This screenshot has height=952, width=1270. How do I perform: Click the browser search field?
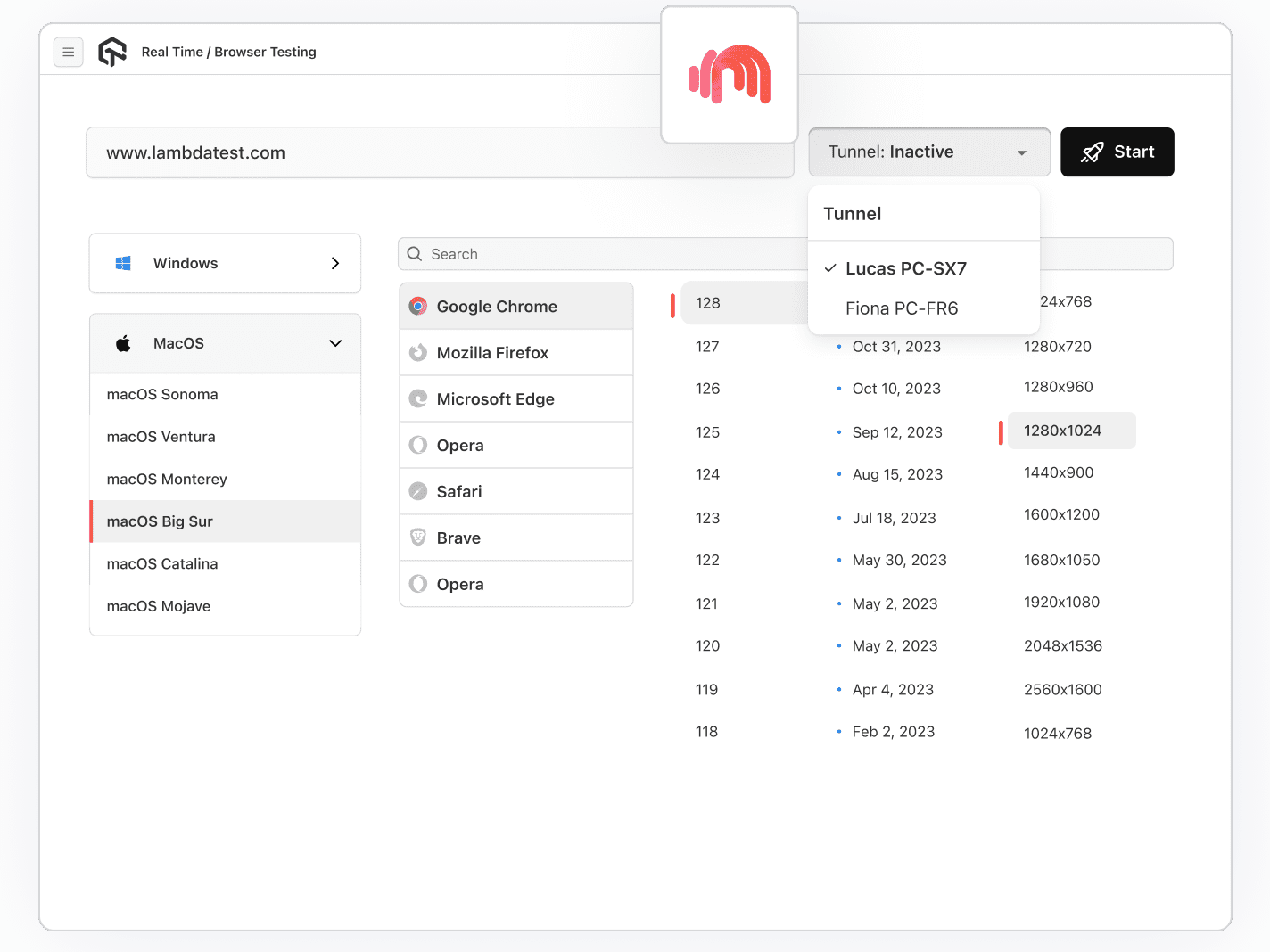click(x=535, y=253)
